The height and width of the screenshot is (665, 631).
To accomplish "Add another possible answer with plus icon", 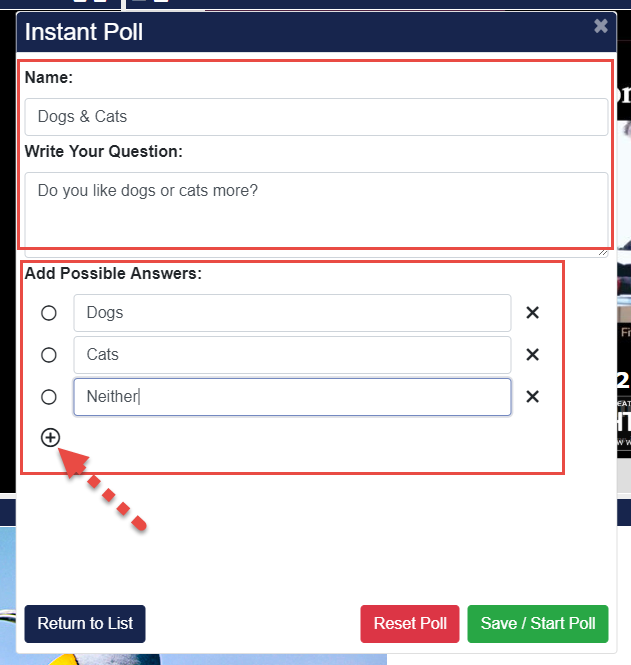I will 50,437.
